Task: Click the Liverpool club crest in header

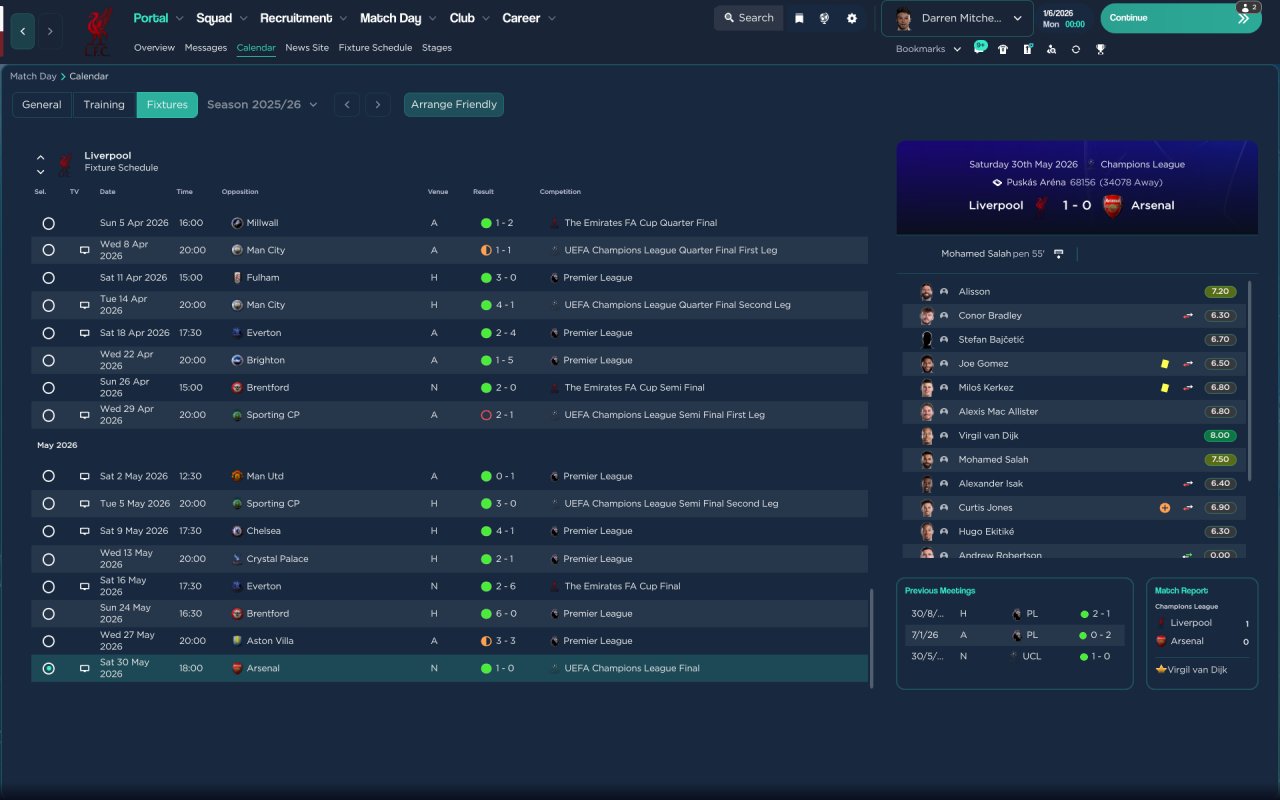Action: tap(98, 31)
